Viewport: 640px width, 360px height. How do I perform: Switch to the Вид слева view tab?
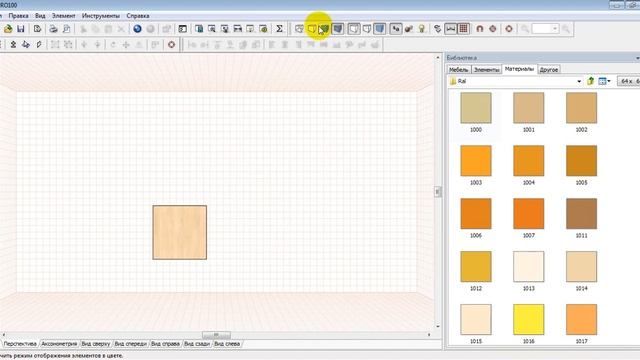click(227, 344)
